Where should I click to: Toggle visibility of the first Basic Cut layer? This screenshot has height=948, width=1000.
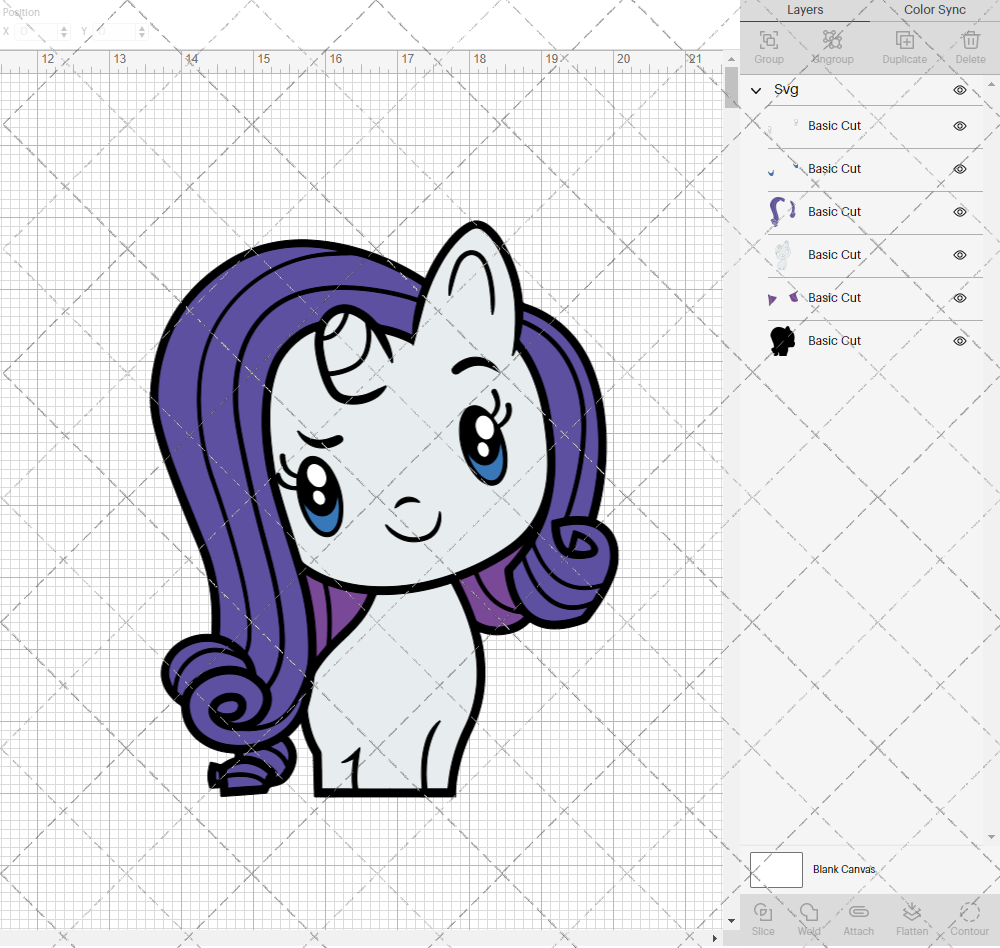pyautogui.click(x=960, y=126)
